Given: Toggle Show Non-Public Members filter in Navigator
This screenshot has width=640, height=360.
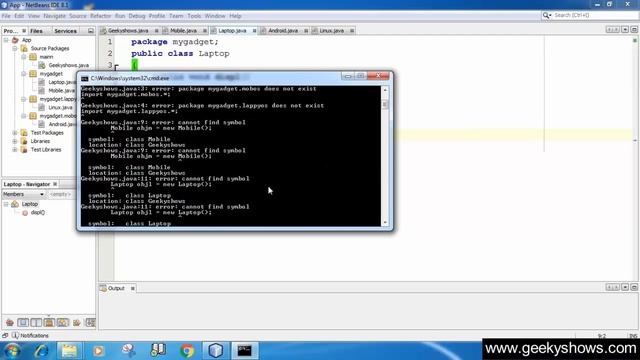Looking at the screenshot, I should coord(49,323).
